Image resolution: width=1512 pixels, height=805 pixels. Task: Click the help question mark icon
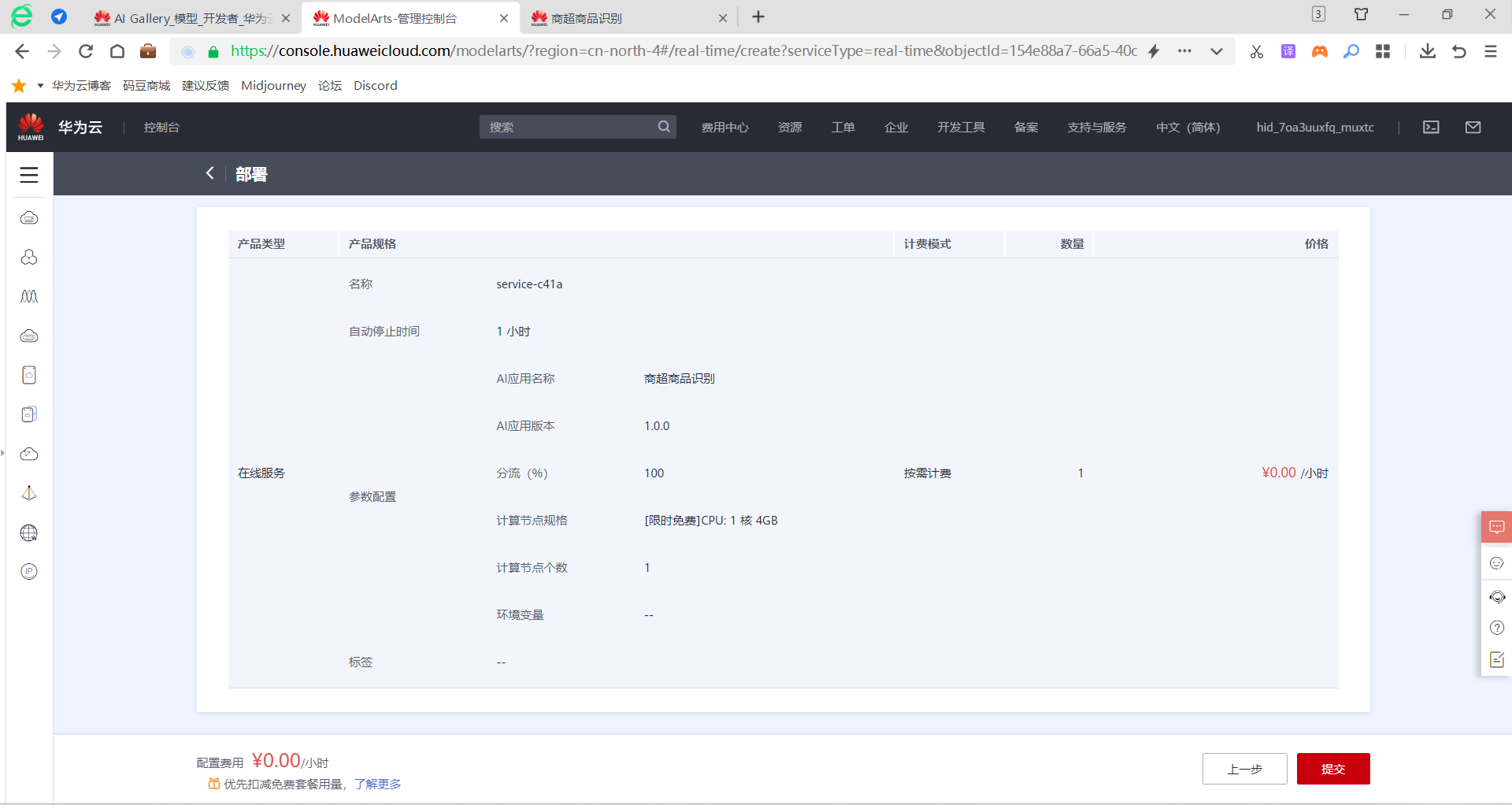(x=1497, y=628)
